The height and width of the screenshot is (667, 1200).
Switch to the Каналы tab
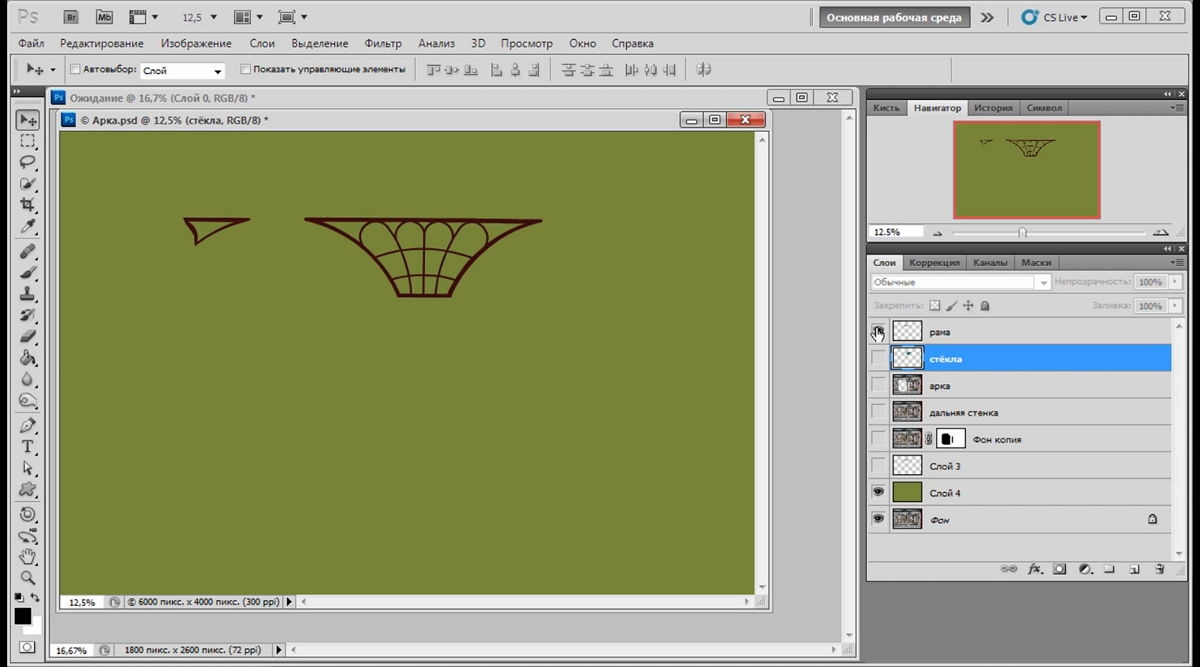point(990,263)
